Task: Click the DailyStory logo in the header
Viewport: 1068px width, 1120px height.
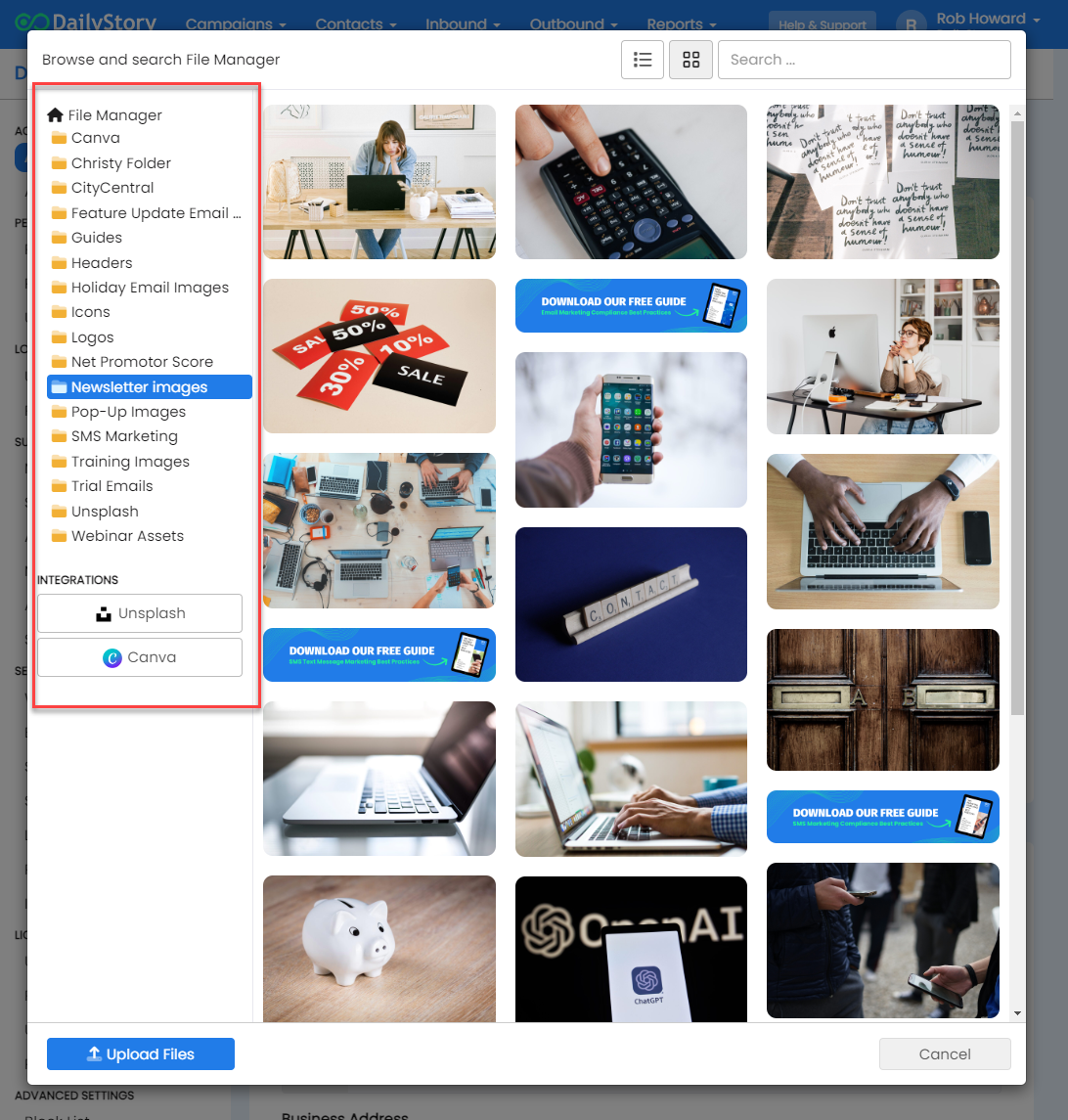Action: pos(86,22)
